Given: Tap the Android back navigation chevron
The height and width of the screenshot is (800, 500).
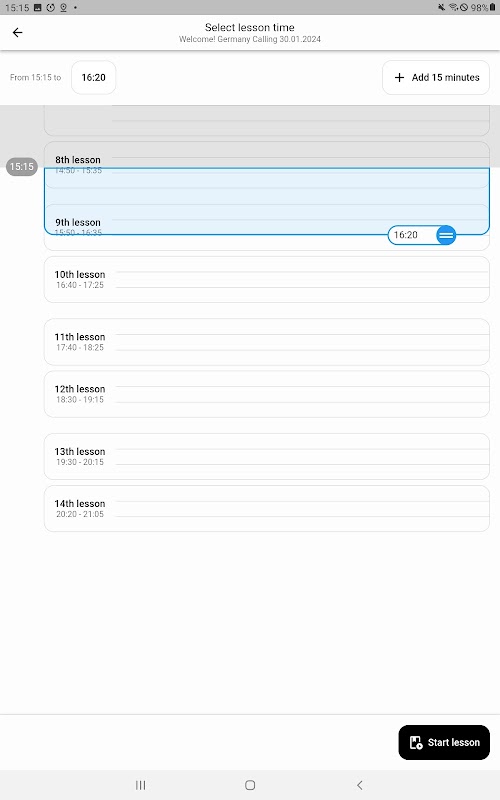Looking at the screenshot, I should pyautogui.click(x=360, y=785).
